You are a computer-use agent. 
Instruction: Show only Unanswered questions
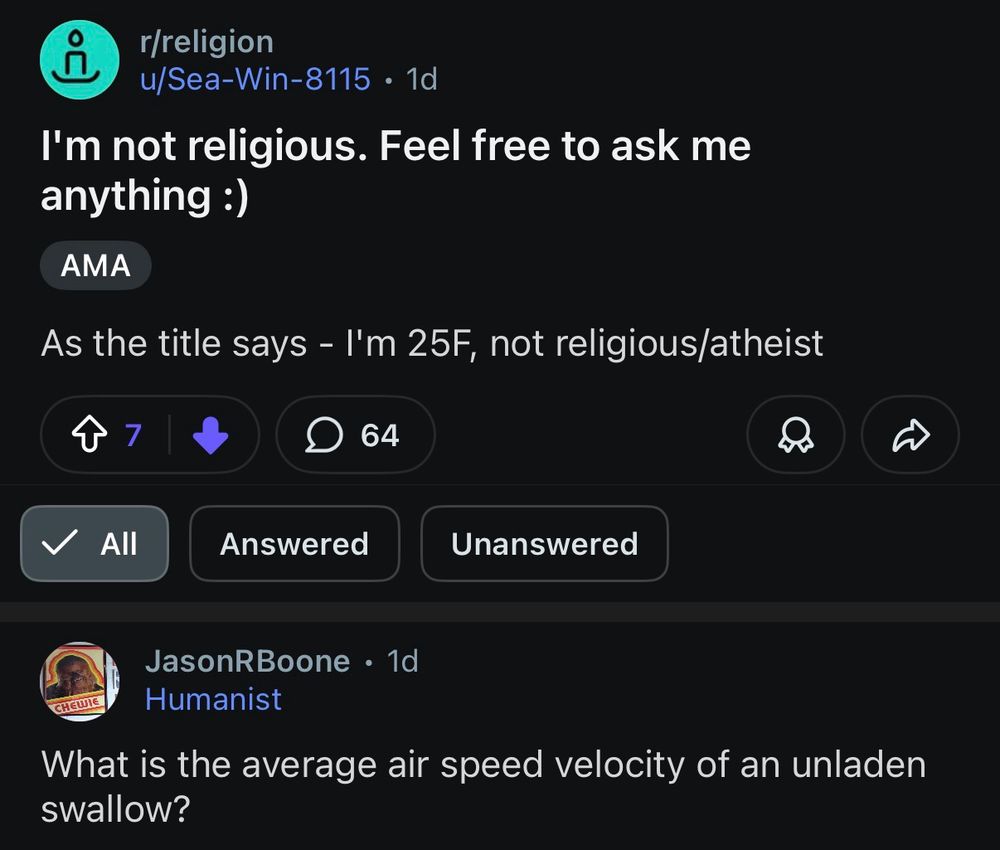(x=544, y=544)
